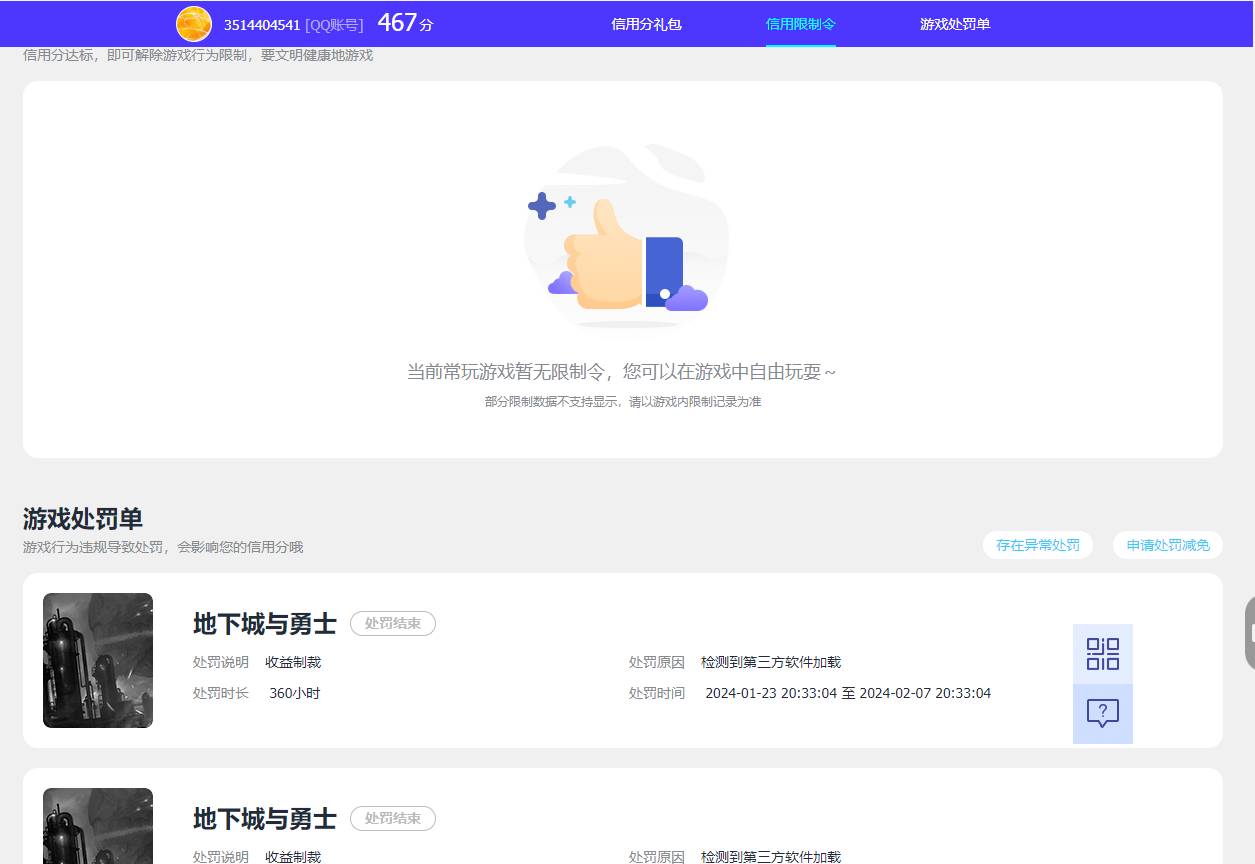Image resolution: width=1255 pixels, height=864 pixels.
Task: Toggle the 处罚结束 badge on second penalty card
Action: [x=393, y=818]
